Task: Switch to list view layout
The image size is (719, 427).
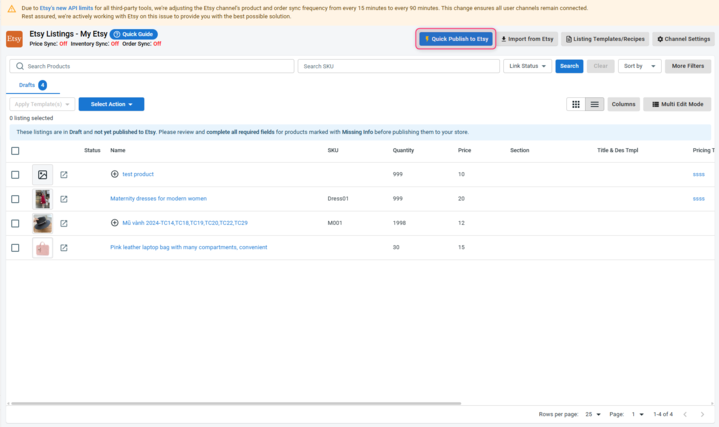Action: [594, 104]
